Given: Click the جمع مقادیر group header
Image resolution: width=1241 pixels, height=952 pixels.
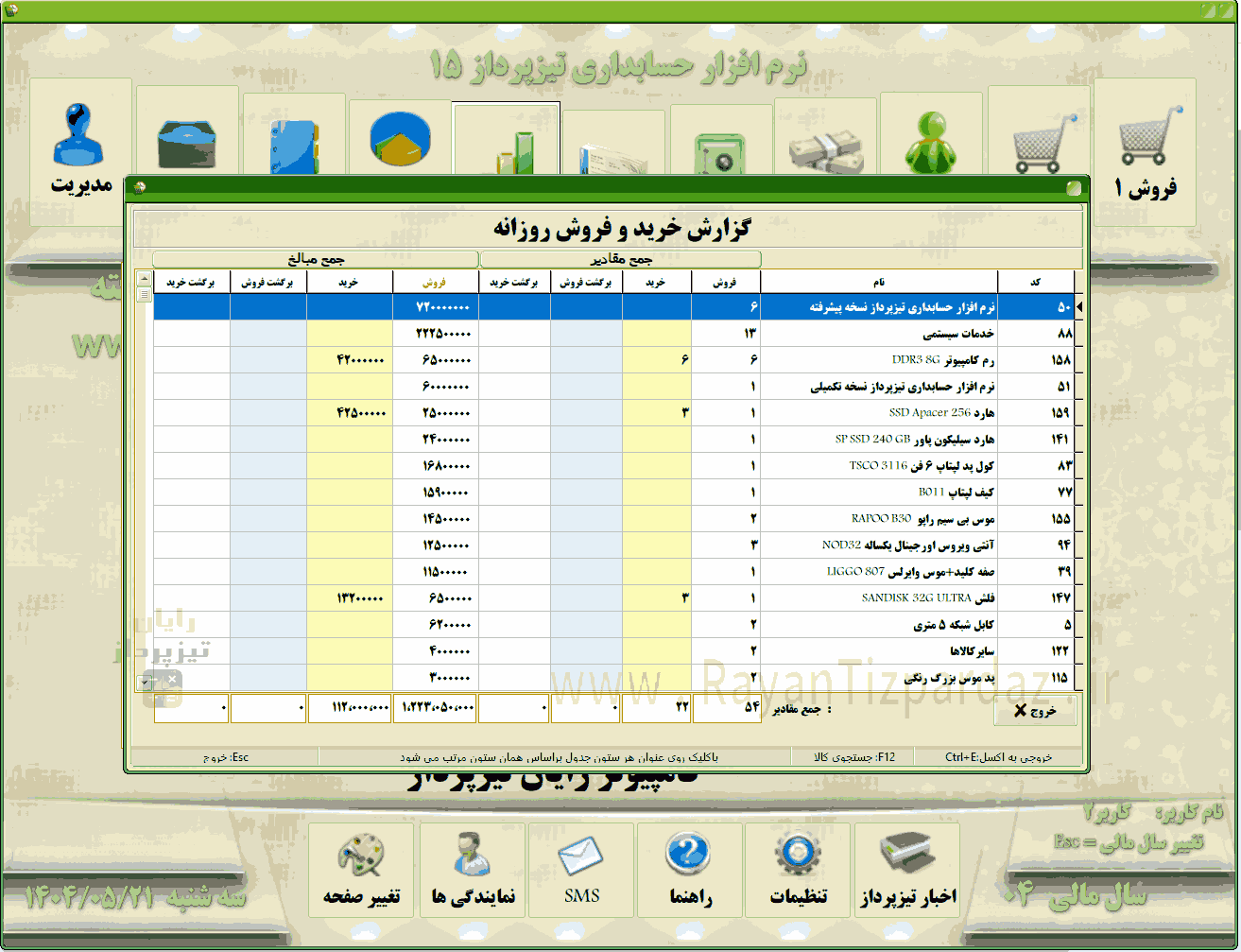Looking at the screenshot, I should [x=621, y=259].
